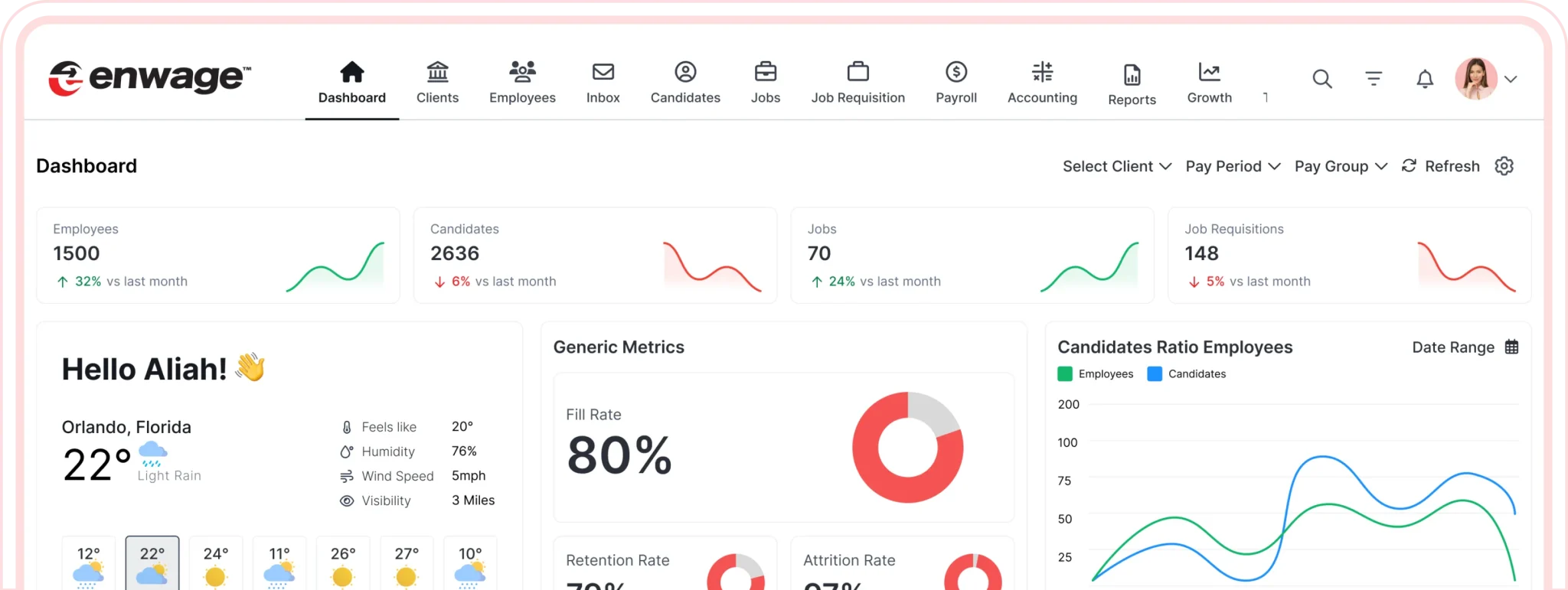Select the 24° sunny forecast day
Image resolution: width=1568 pixels, height=590 pixels.
point(216,565)
